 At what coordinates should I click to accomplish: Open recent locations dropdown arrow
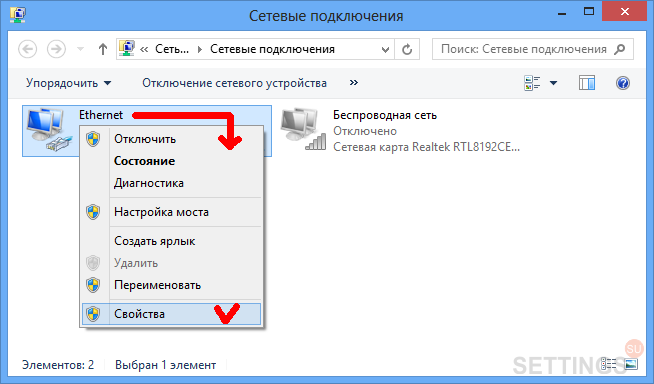80,49
